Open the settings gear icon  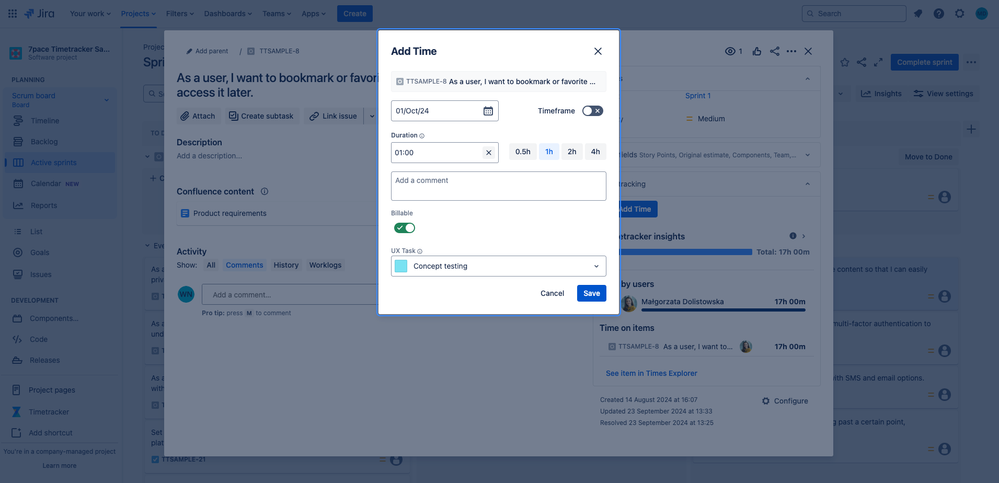click(959, 13)
